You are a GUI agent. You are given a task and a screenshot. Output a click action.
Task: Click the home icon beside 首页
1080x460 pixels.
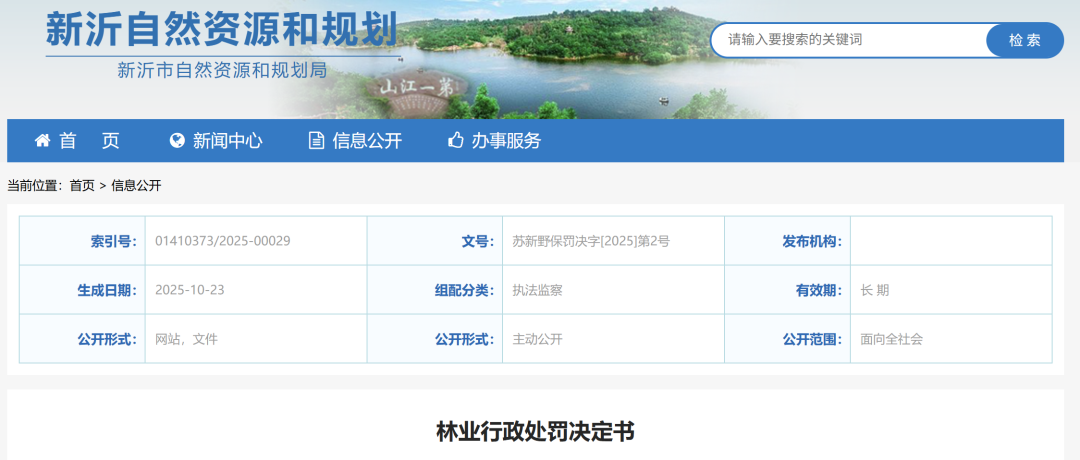43,140
